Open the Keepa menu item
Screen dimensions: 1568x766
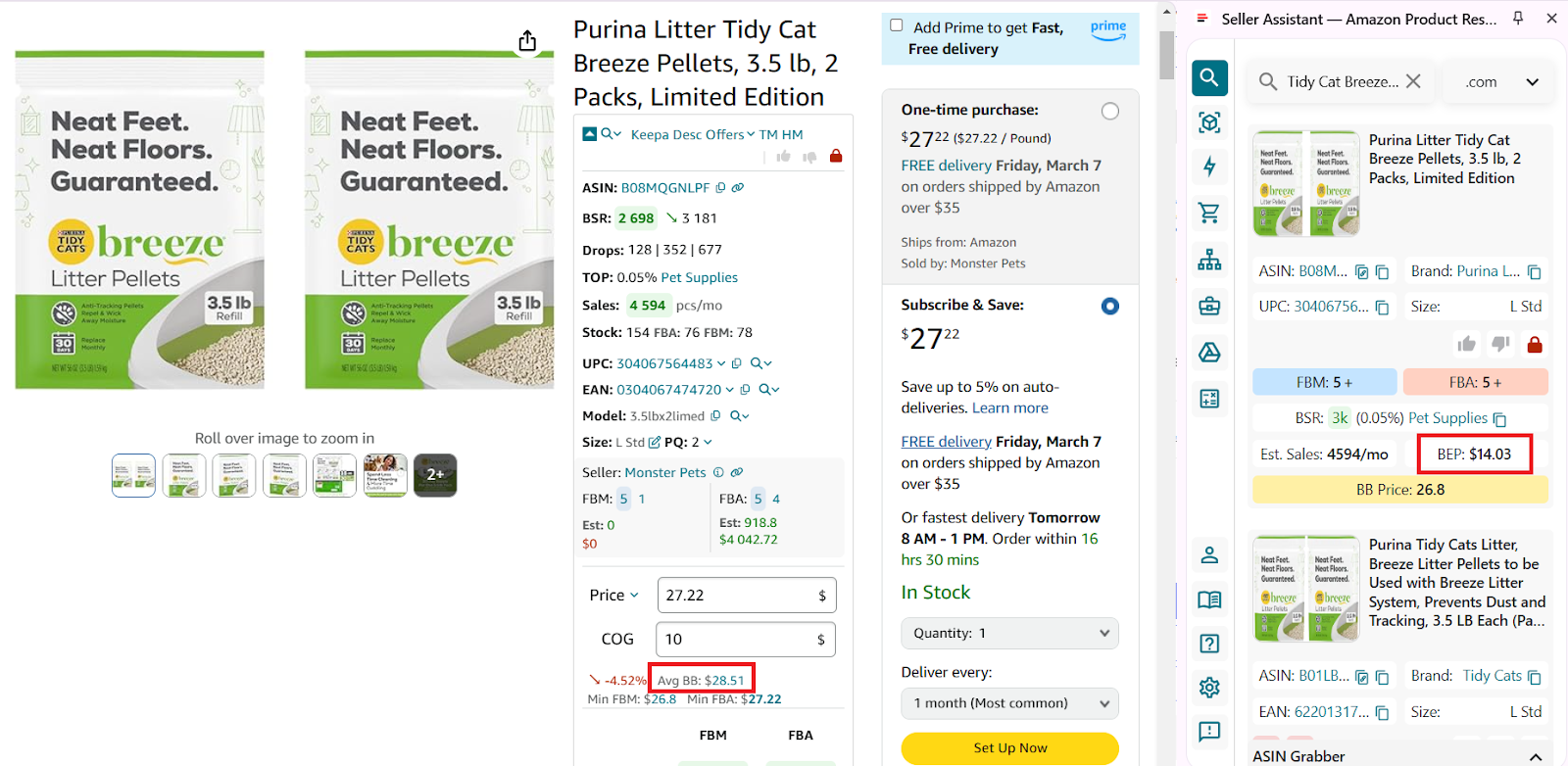click(x=650, y=134)
